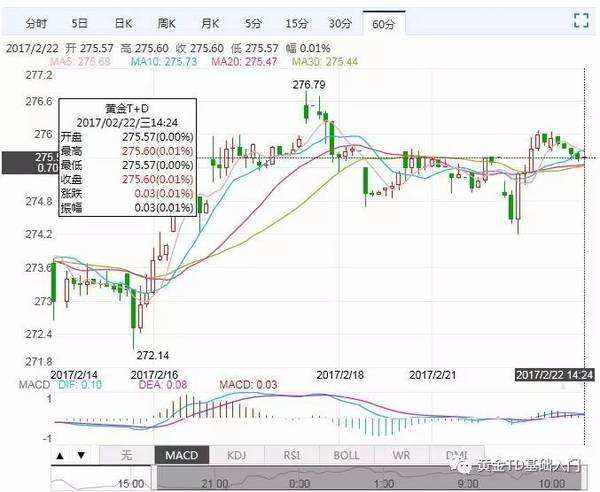Viewport: 600px width, 492px height.
Task: Expand chart to fullscreen
Action: point(581,20)
